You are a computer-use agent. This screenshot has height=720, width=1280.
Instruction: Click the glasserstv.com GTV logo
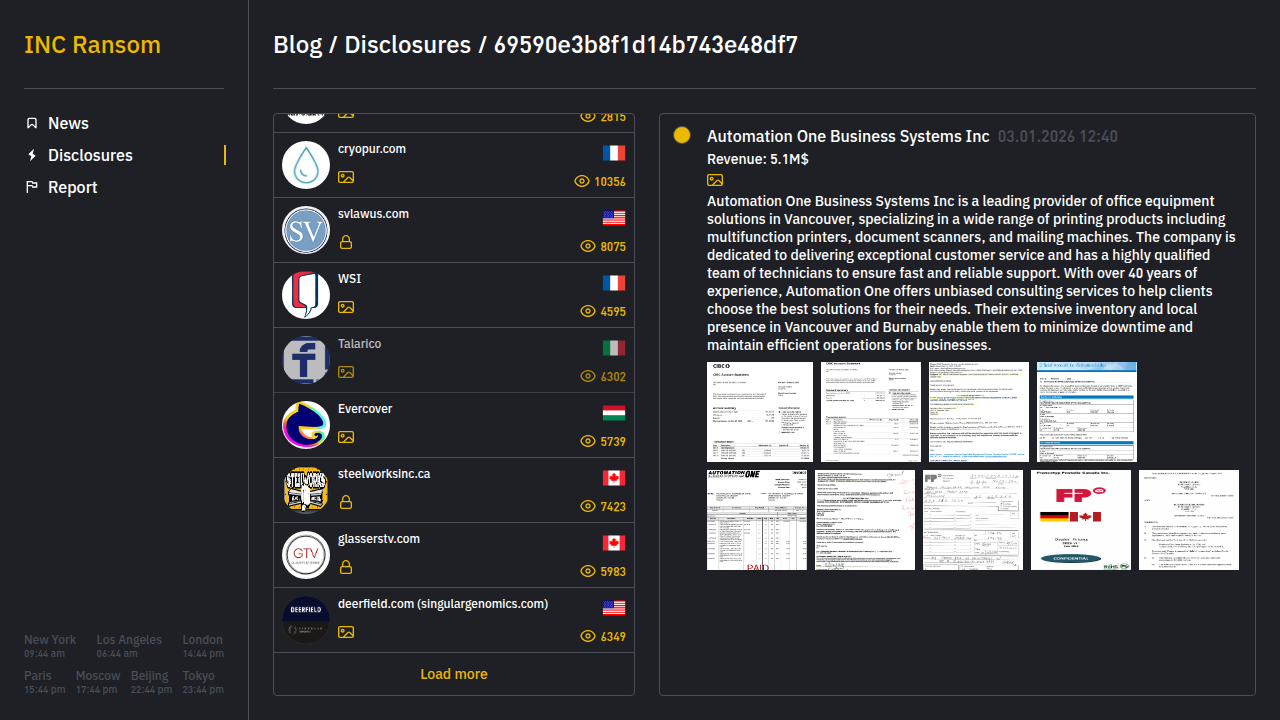pyautogui.click(x=306, y=555)
